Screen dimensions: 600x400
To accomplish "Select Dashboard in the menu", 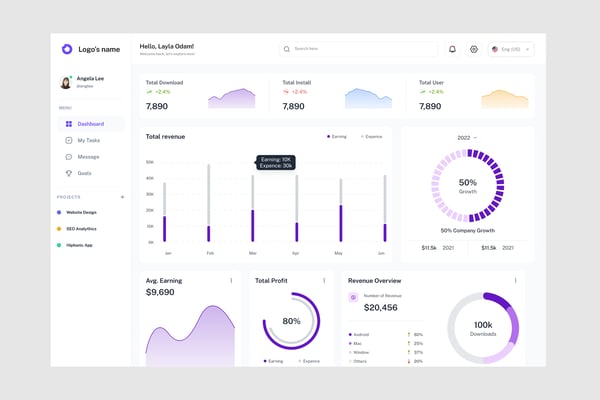I will (x=91, y=124).
